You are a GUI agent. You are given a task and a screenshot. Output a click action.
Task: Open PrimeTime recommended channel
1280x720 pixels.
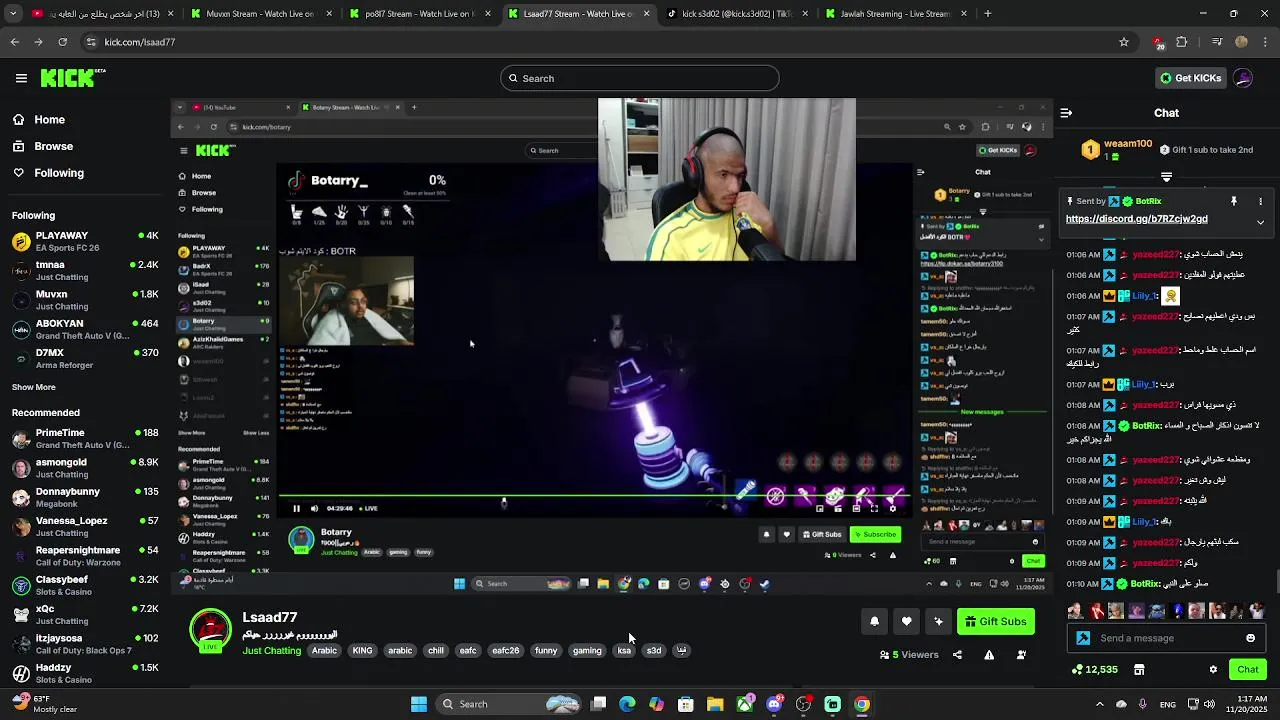[85, 438]
